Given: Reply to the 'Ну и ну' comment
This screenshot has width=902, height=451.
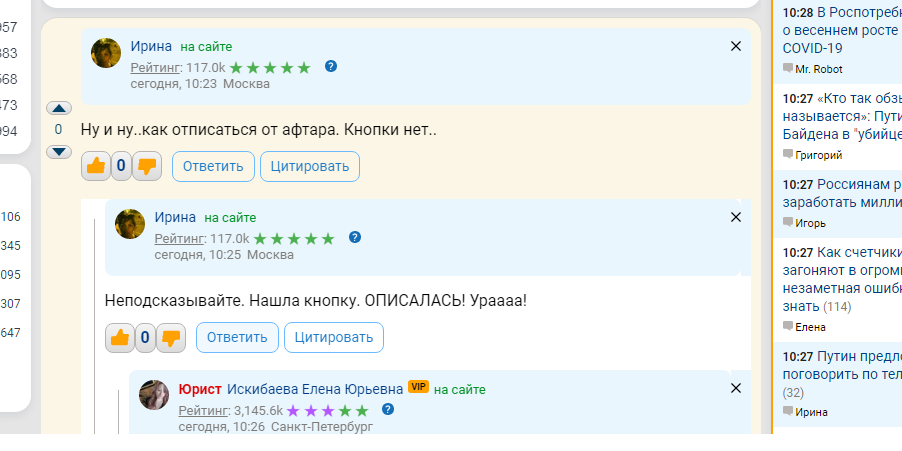Looking at the screenshot, I should point(213,167).
